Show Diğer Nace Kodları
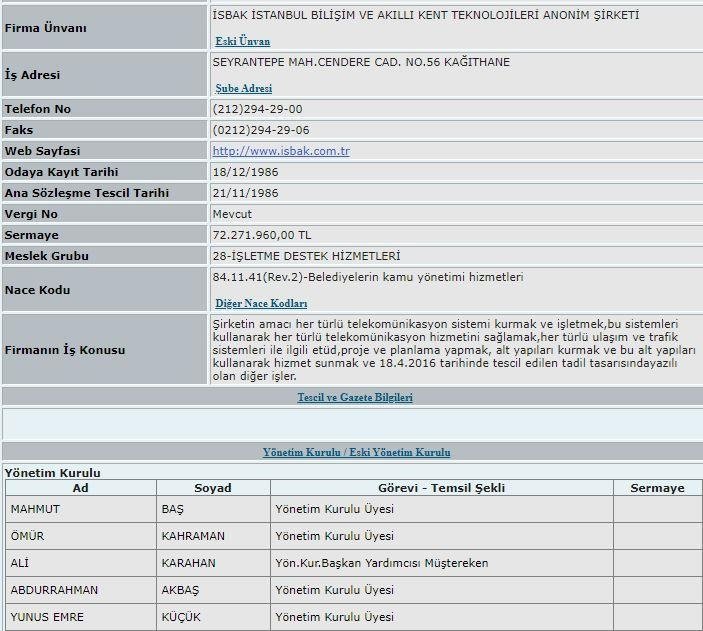The height and width of the screenshot is (631, 703). click(261, 303)
